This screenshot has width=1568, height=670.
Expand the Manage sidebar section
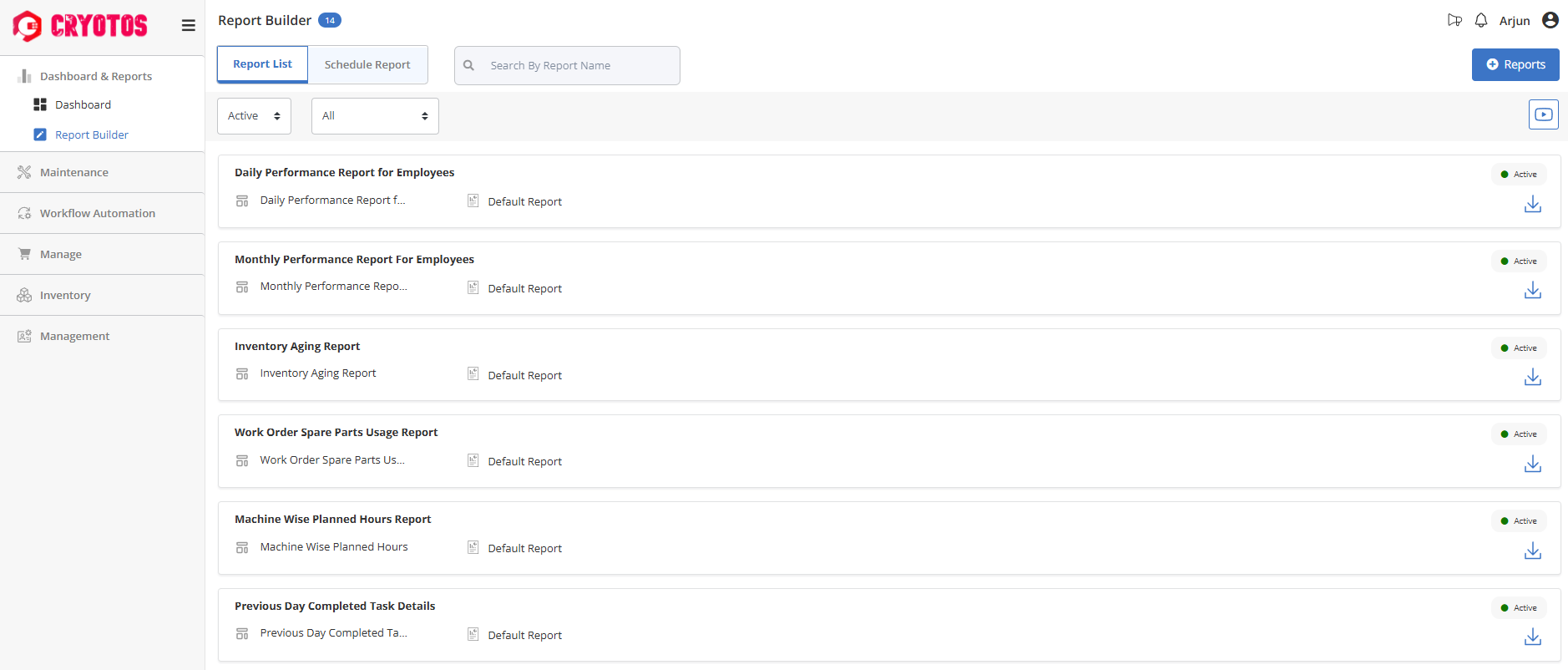click(x=102, y=254)
